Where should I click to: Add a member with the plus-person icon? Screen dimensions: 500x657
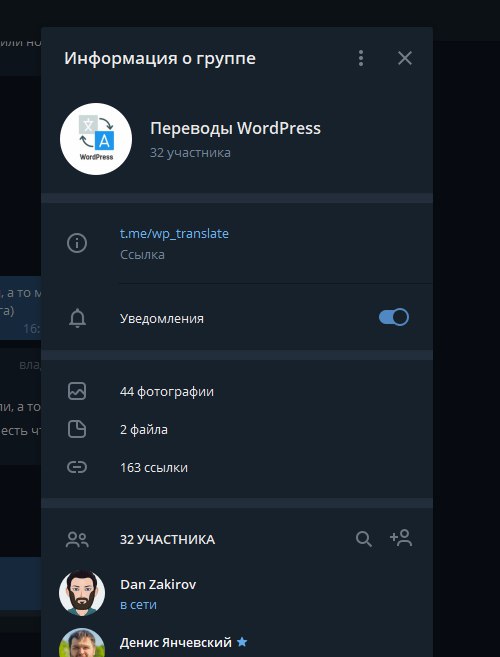(x=401, y=538)
